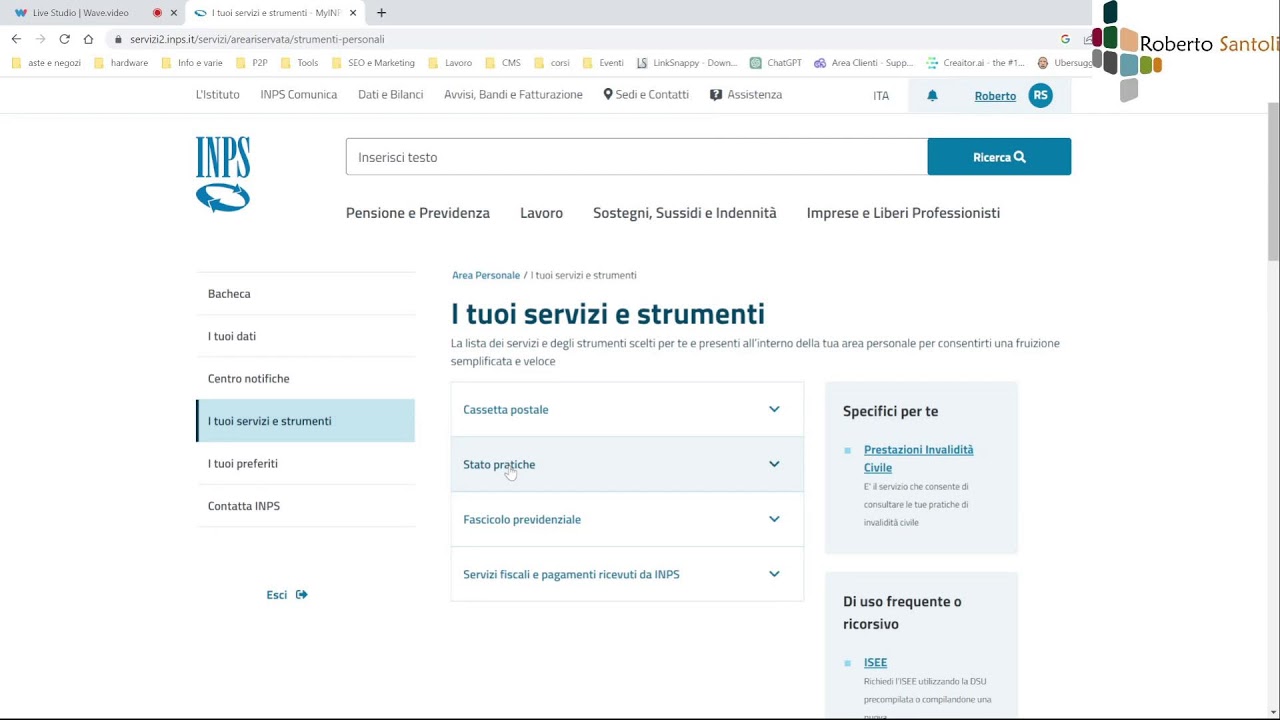Open the Lavoro bookmark folder
This screenshot has height=720, width=1280.
[x=450, y=62]
